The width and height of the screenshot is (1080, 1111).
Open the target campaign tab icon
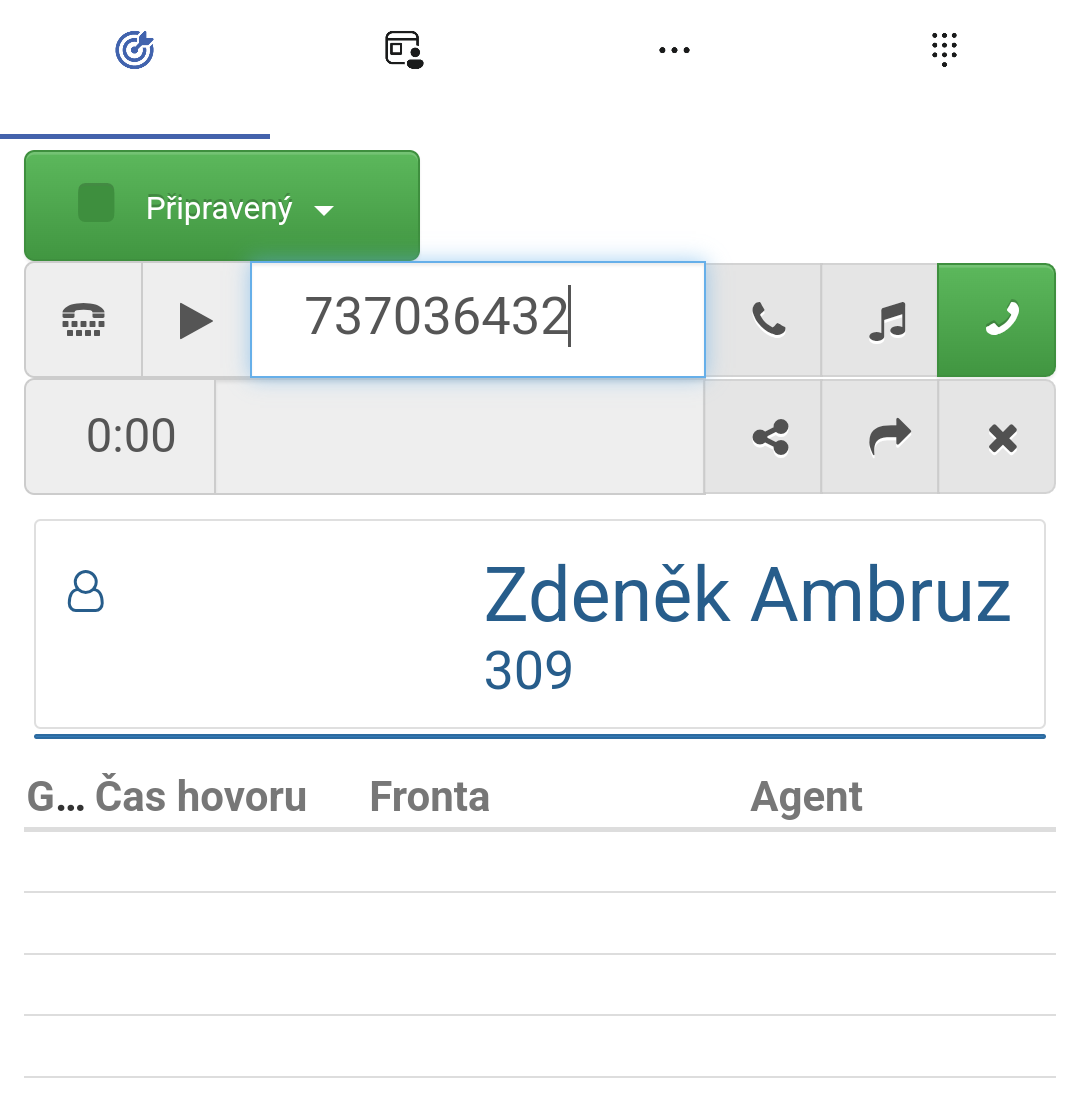135,50
